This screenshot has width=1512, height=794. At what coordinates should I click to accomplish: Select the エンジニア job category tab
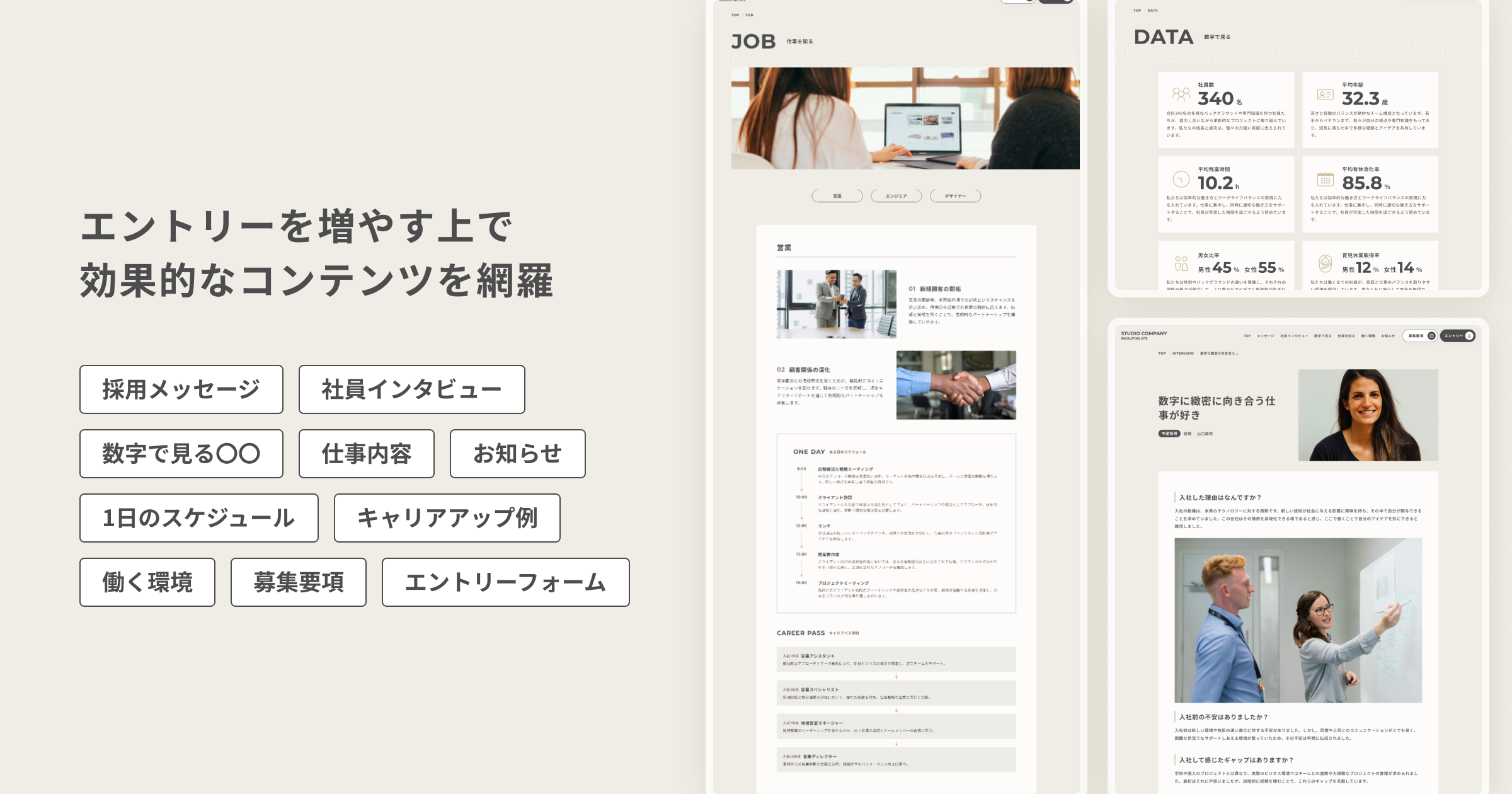tap(896, 196)
